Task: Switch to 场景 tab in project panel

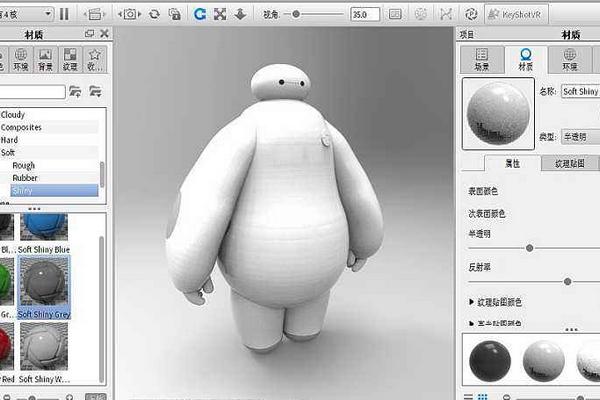Action: [x=481, y=60]
